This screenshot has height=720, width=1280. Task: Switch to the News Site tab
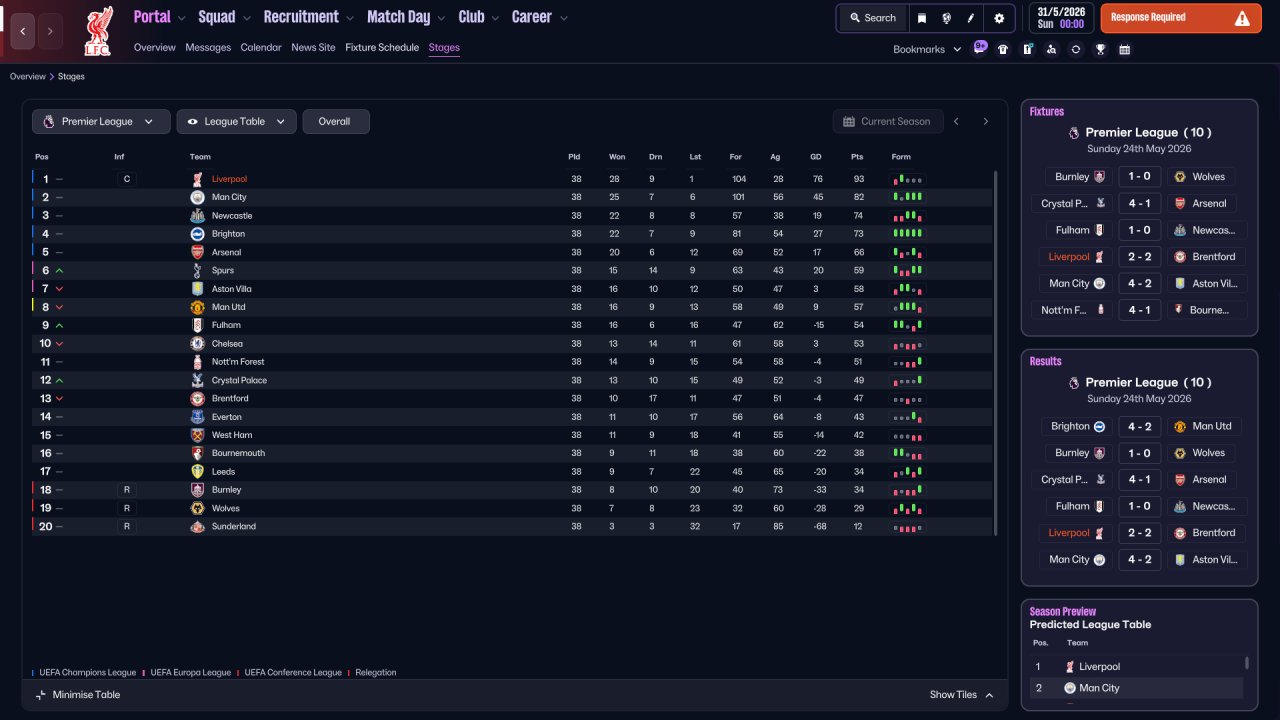(x=313, y=47)
